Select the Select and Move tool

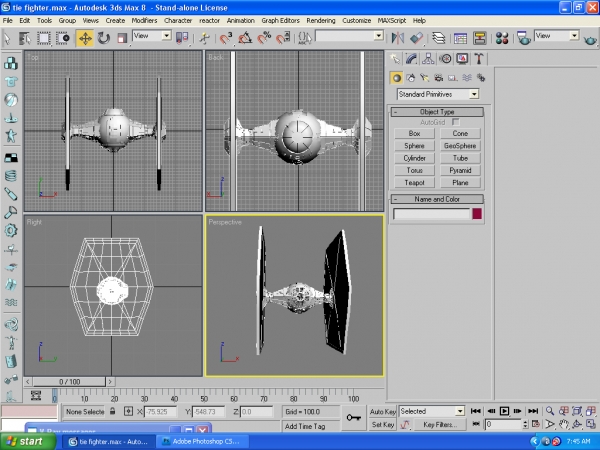point(85,38)
